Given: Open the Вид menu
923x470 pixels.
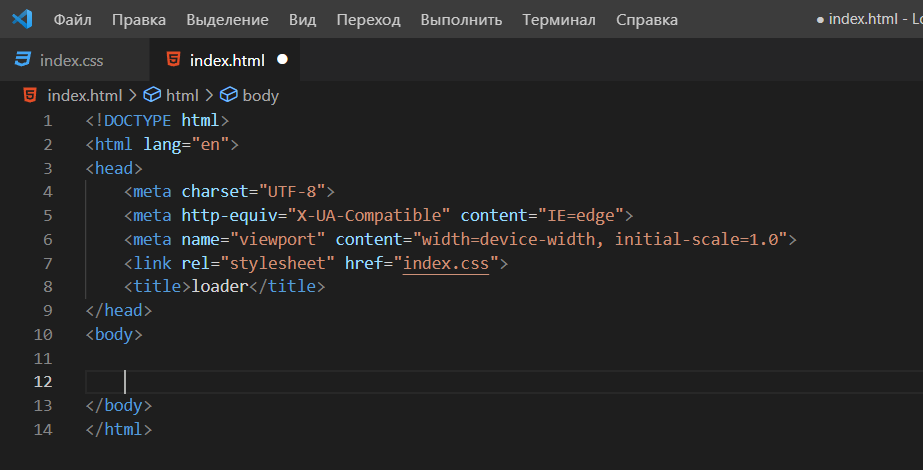Looking at the screenshot, I should pos(303,19).
